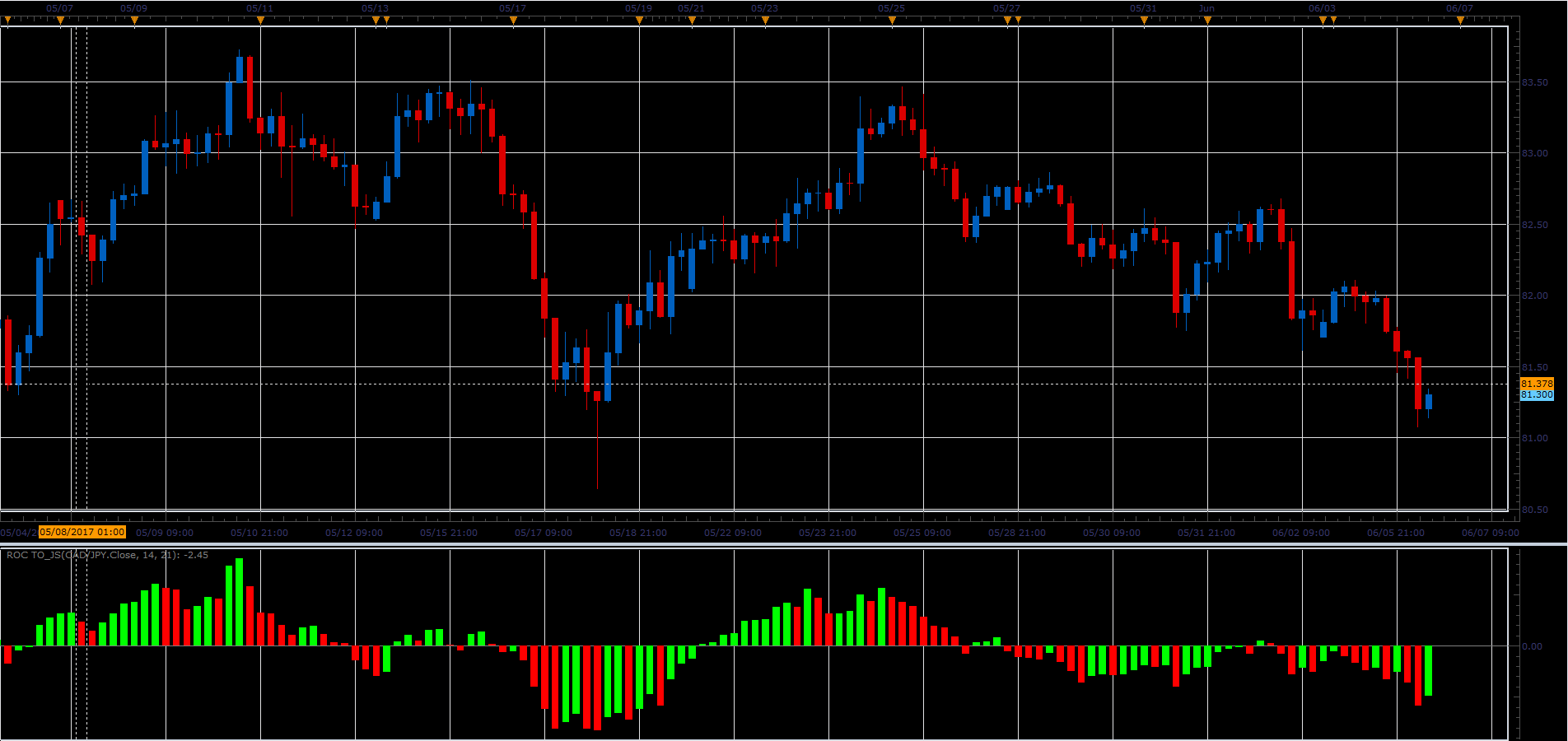Screen dimensions: 1568x741
Task: Click the 05/10 21:00 time axis label
Action: tap(259, 533)
